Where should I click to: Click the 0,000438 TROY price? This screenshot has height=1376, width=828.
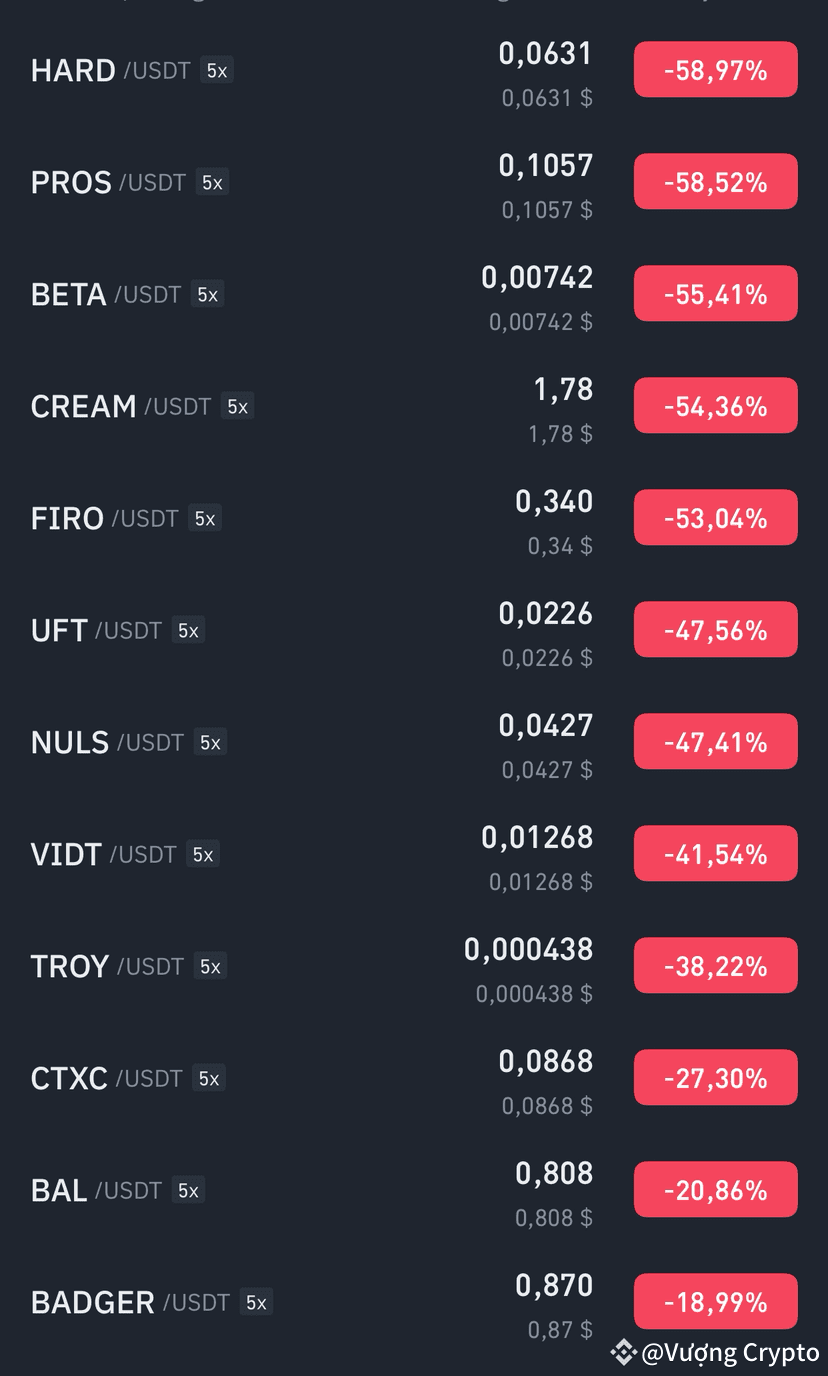(x=529, y=949)
